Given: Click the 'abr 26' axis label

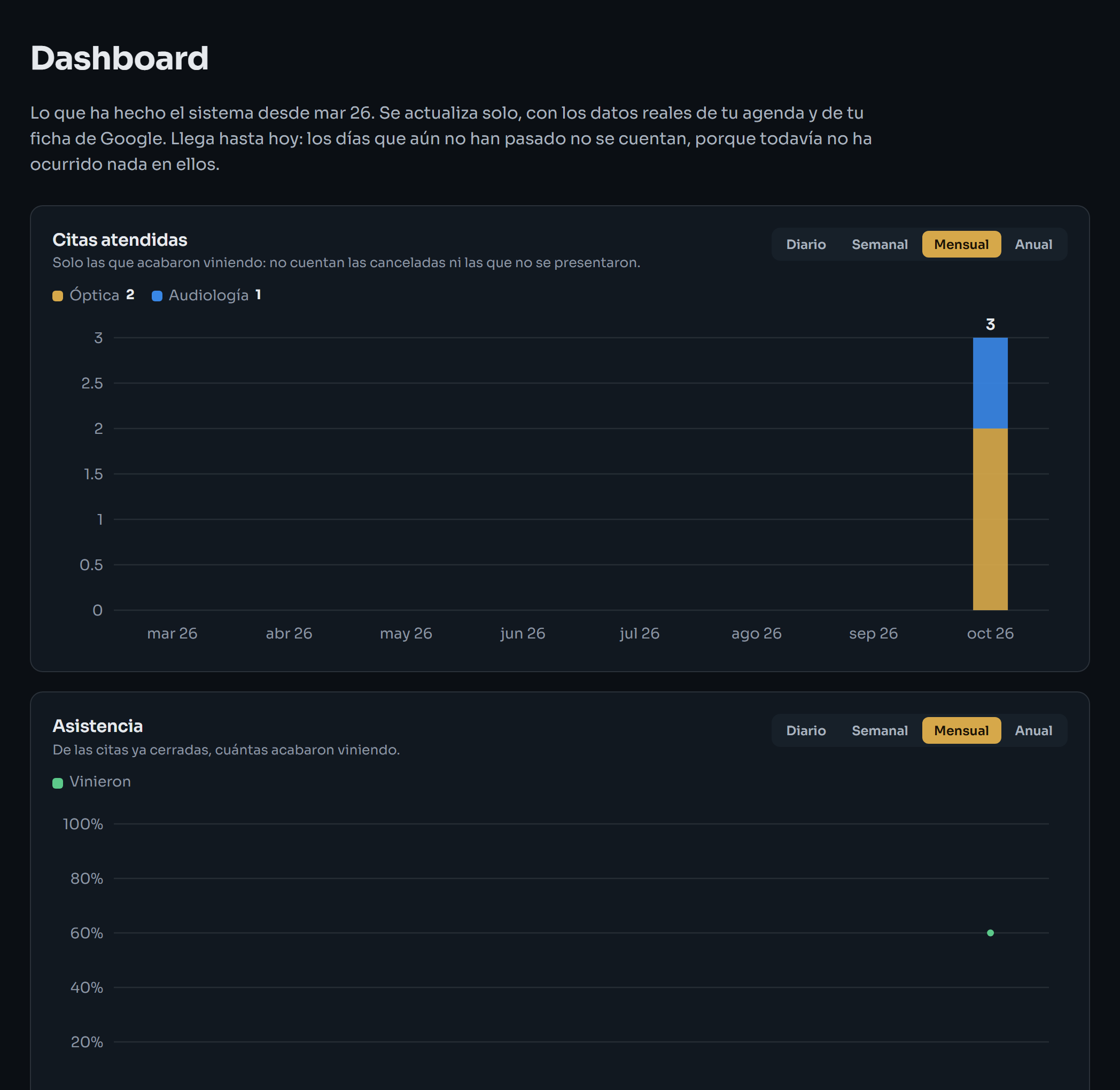Looking at the screenshot, I should 289,633.
